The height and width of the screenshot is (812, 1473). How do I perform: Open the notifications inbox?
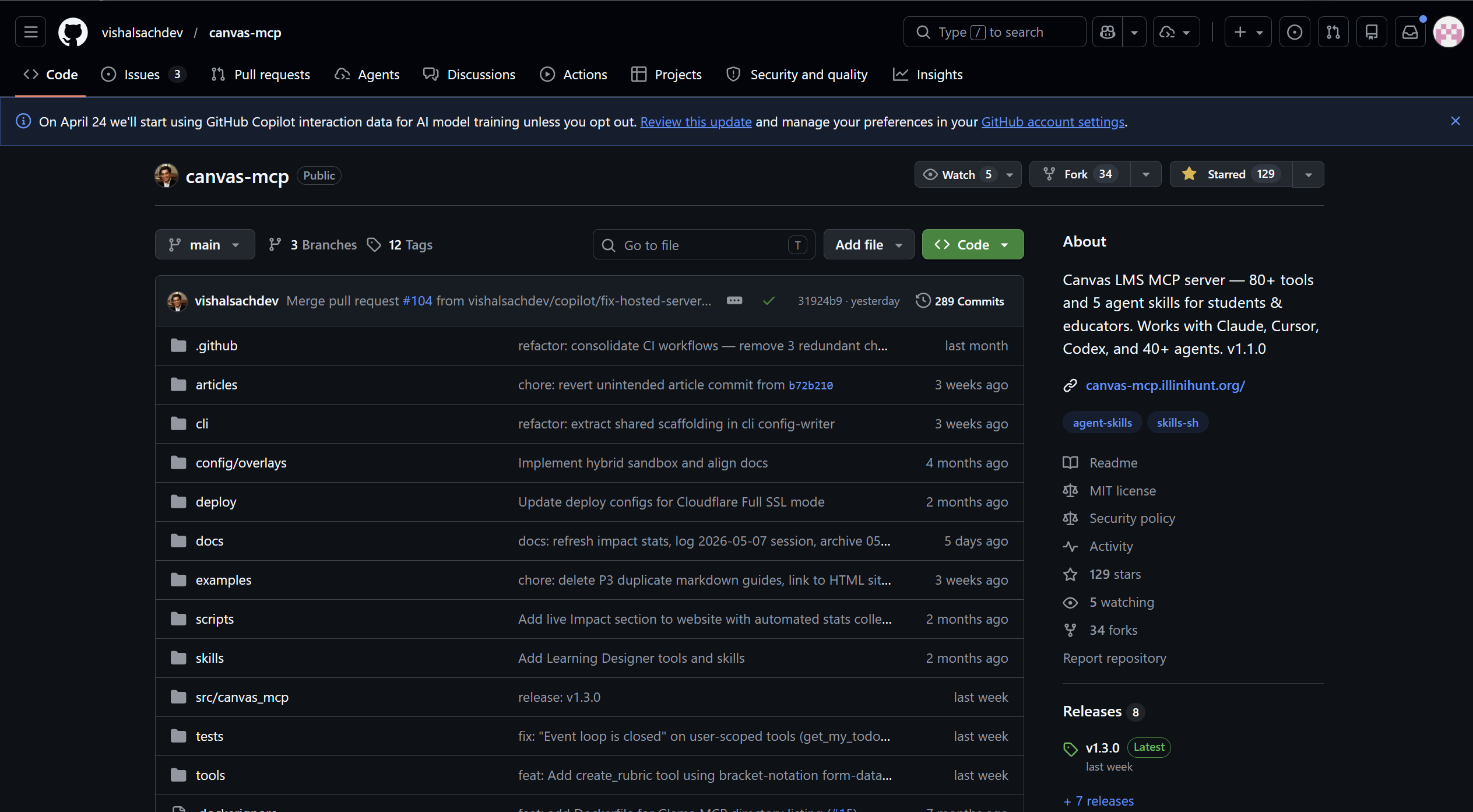coord(1410,32)
